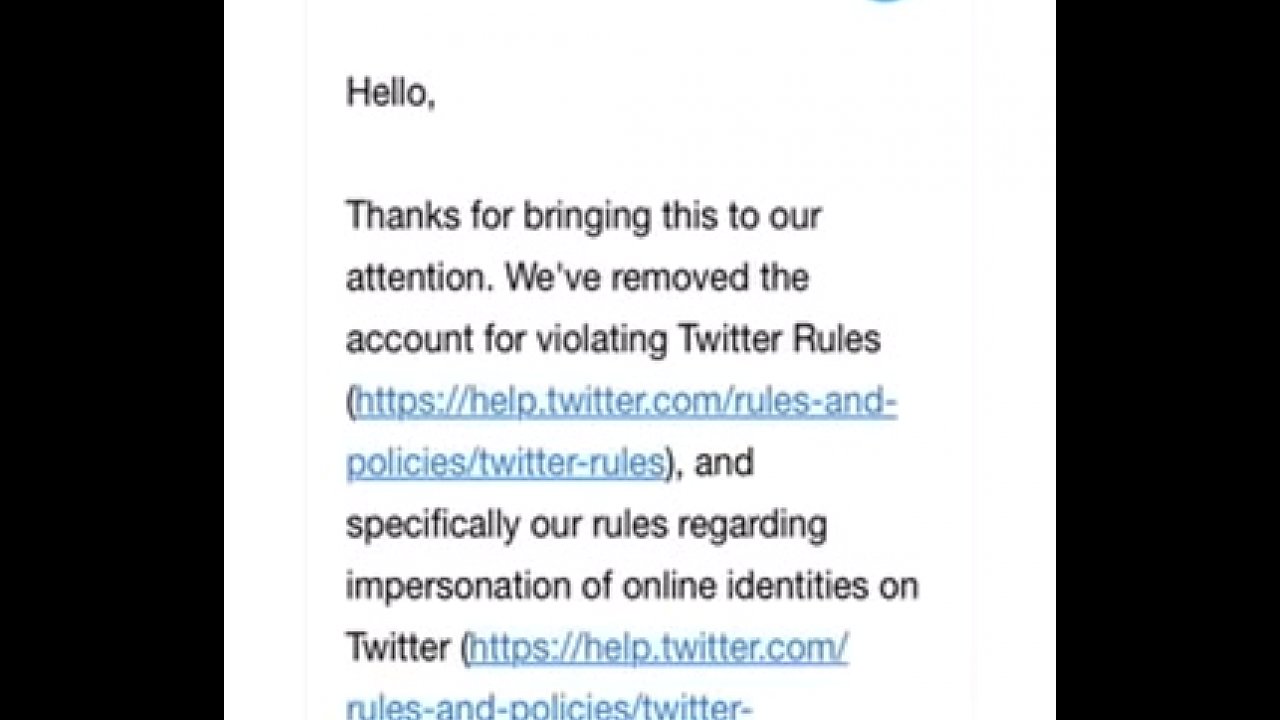Image resolution: width=1280 pixels, height=720 pixels.
Task: Click the phrase "We've removed the"
Action: (656, 278)
